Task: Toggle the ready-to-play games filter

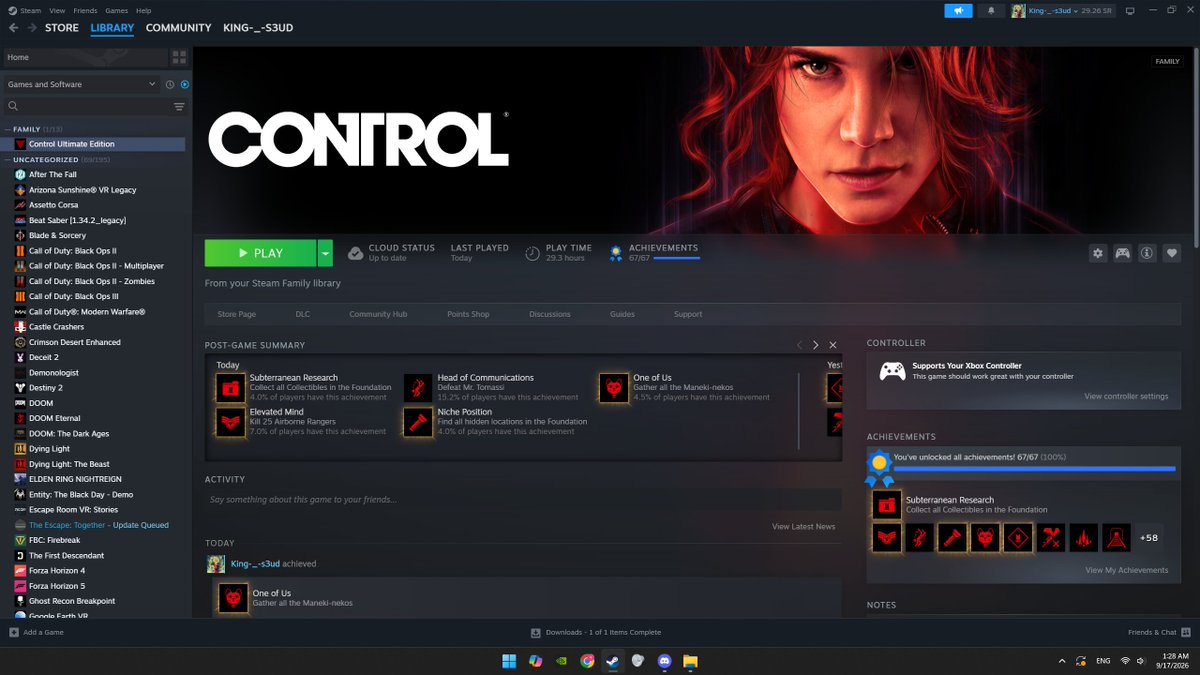Action: pos(185,84)
